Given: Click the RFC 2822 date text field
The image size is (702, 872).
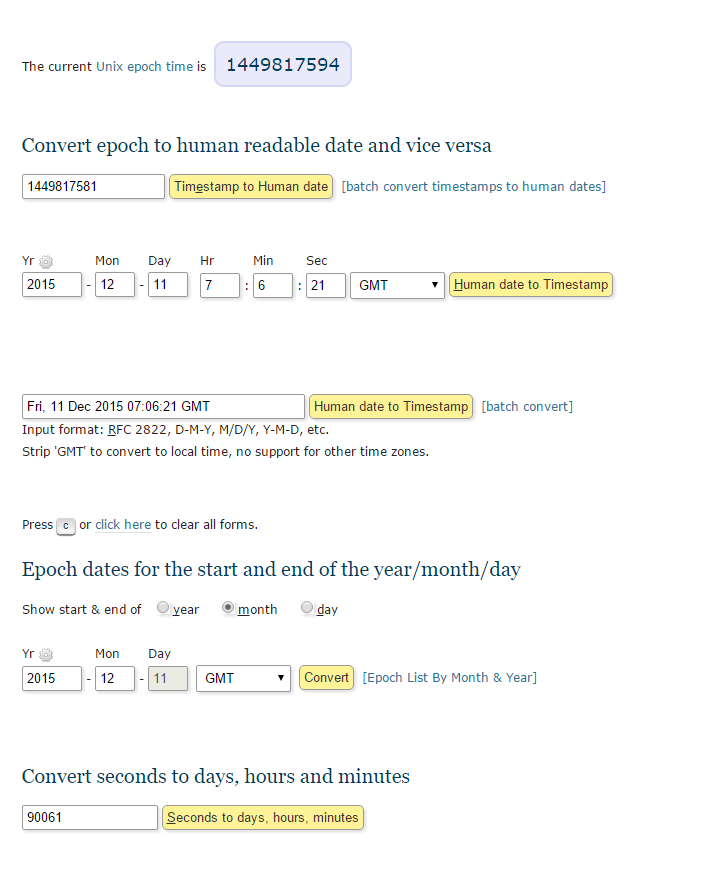Looking at the screenshot, I should coord(163,407).
